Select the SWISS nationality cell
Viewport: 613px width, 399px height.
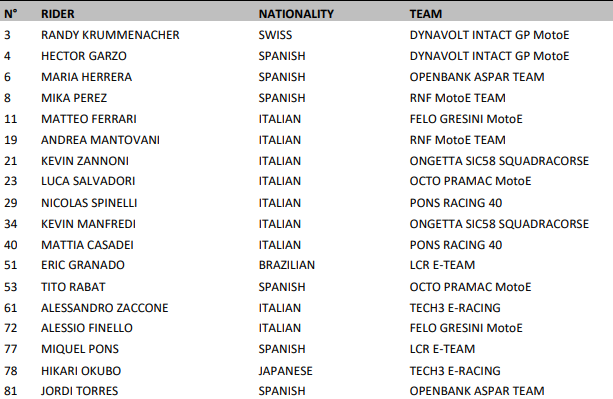[275, 35]
